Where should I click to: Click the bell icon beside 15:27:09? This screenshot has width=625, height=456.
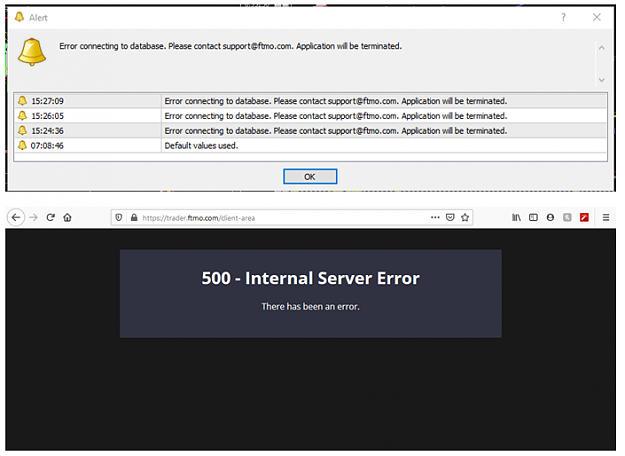(22, 101)
